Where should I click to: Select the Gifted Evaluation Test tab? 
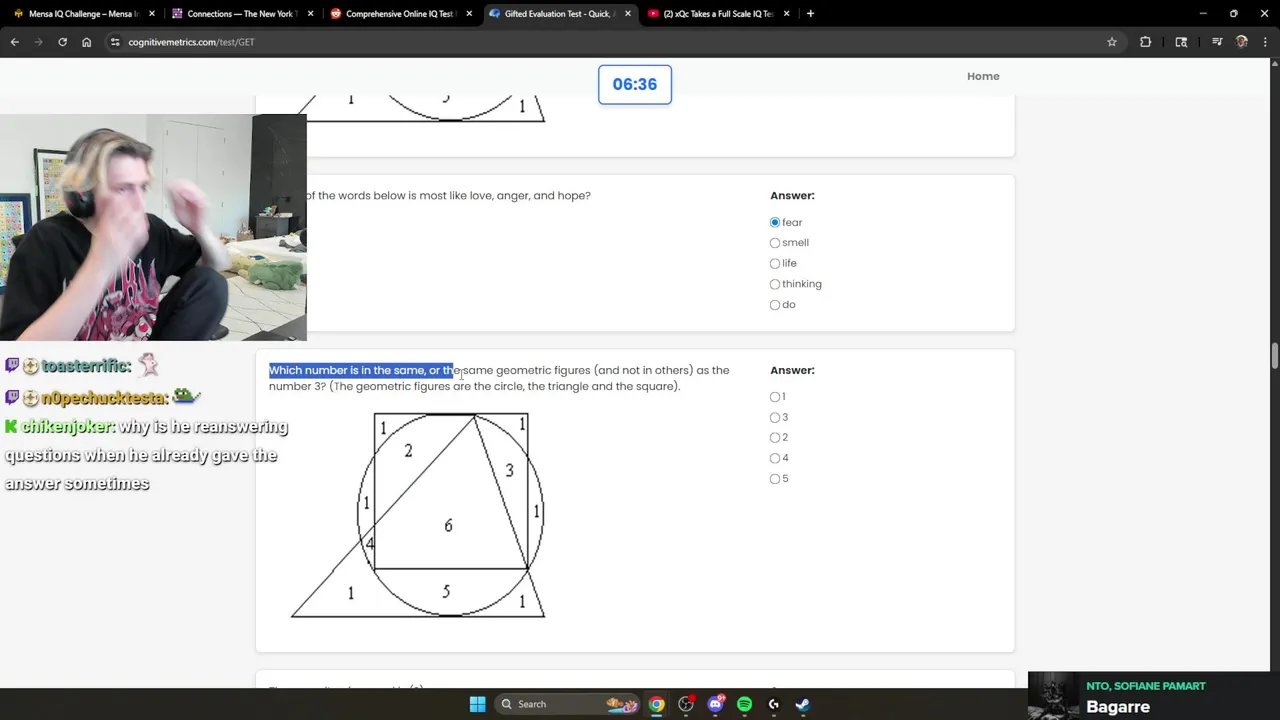(558, 14)
